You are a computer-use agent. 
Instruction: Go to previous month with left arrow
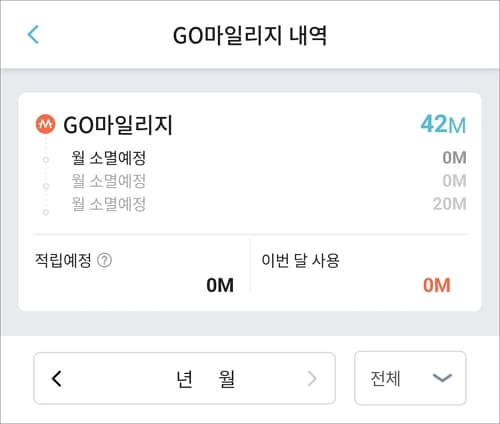pyautogui.click(x=57, y=378)
